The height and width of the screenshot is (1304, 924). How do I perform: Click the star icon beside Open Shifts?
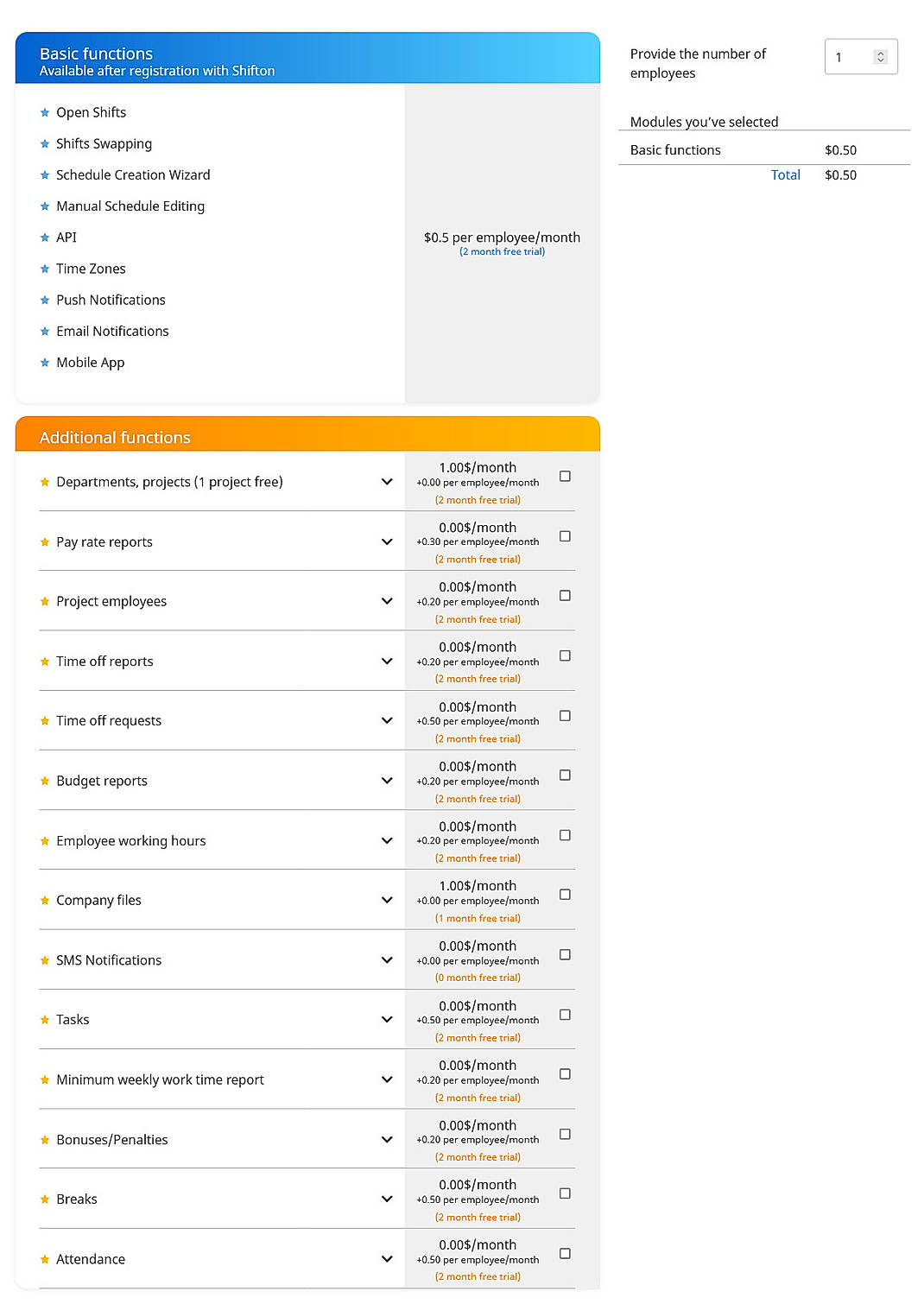pyautogui.click(x=45, y=112)
